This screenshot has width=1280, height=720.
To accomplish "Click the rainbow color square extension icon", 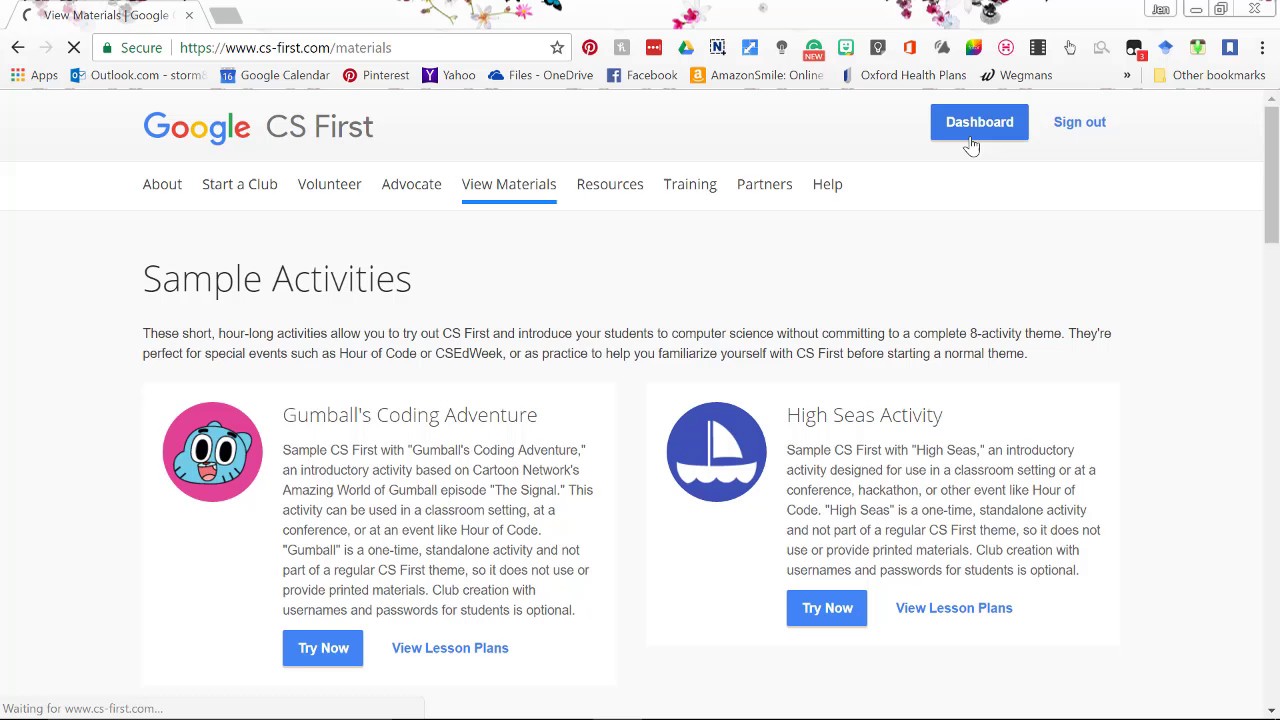I will point(974,48).
